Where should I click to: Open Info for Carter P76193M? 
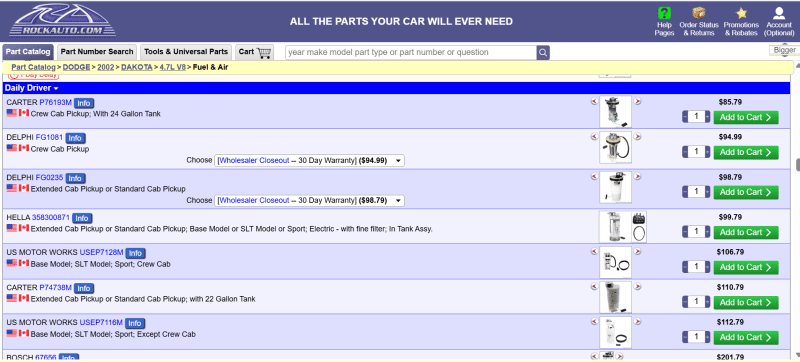point(84,103)
